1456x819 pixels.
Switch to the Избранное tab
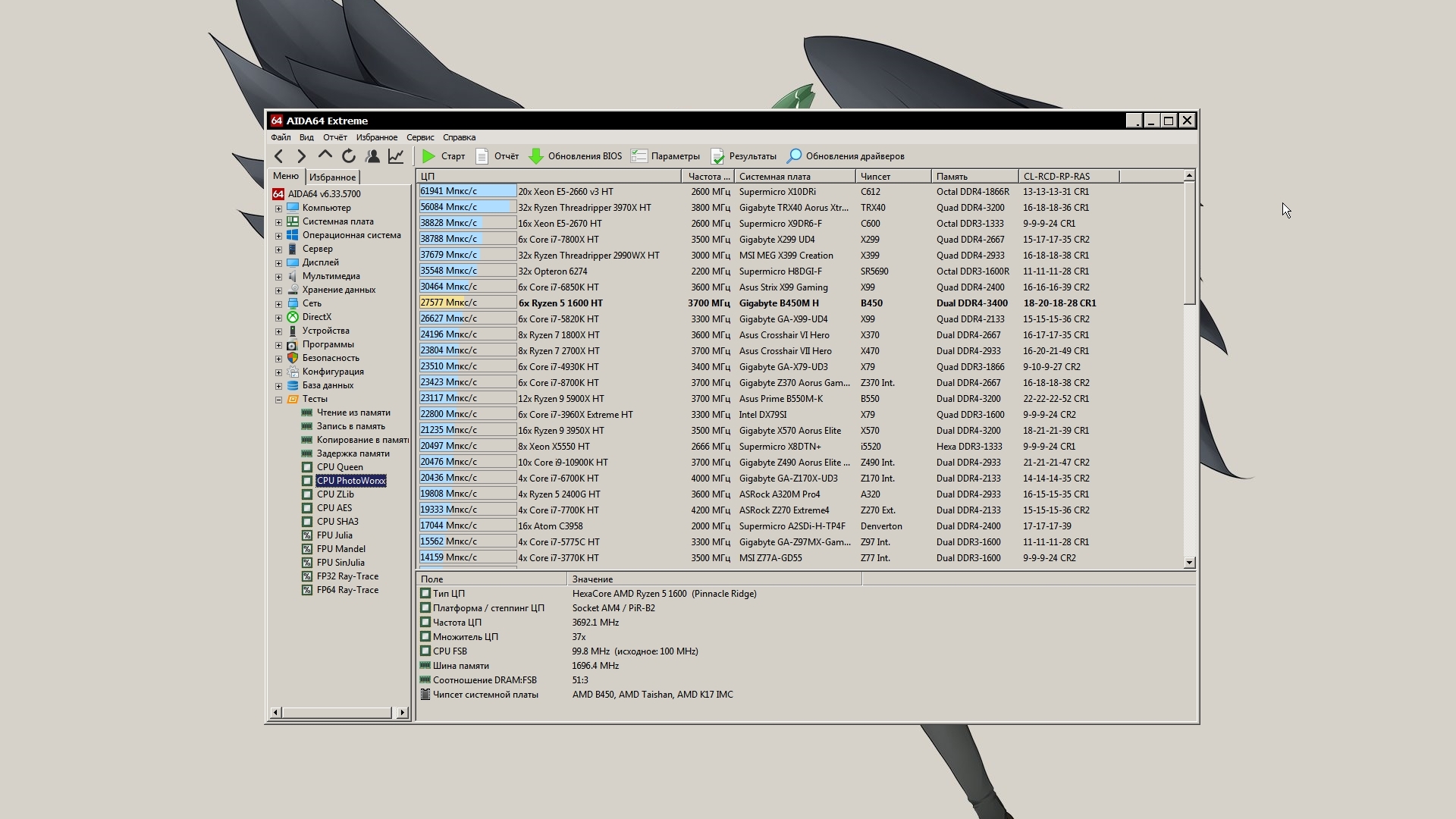tap(332, 177)
